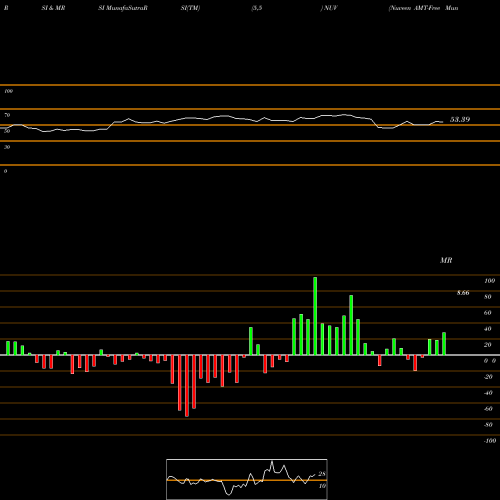Click the 'SI & MR' header text
The width and height of the screenshot is (500, 500).
coord(53,8)
